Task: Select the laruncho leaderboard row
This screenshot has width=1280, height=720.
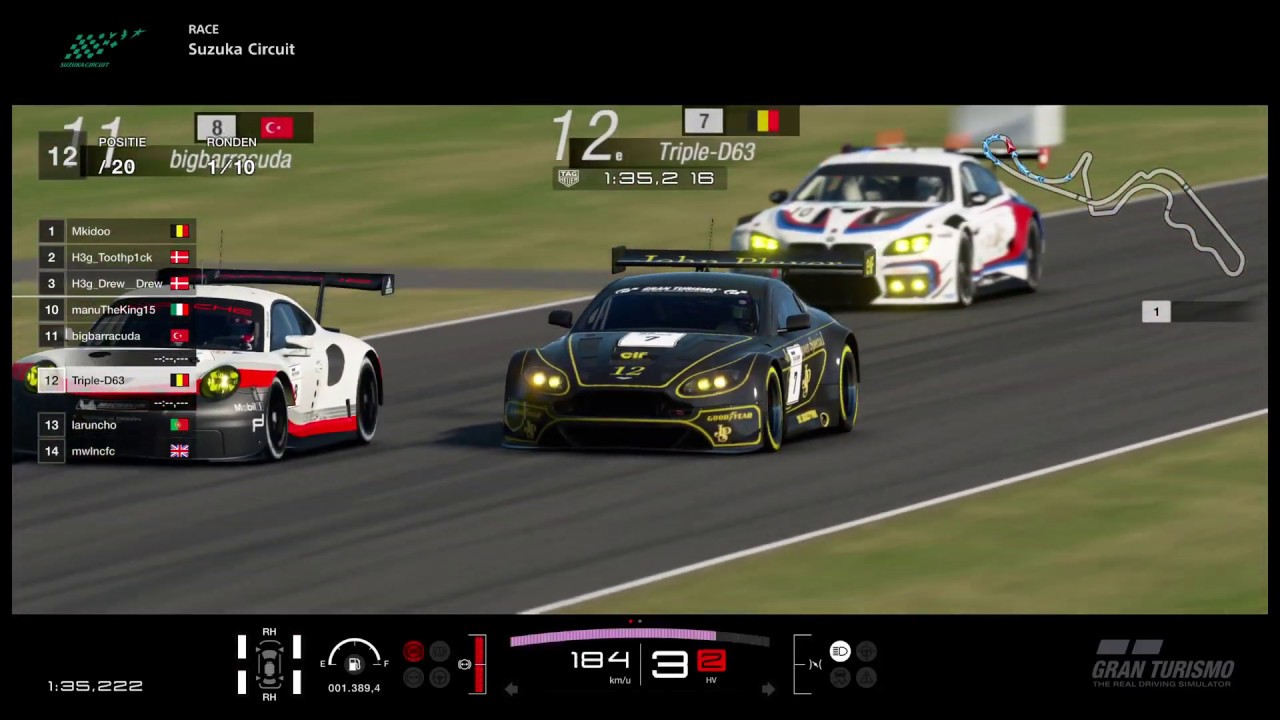Action: click(x=116, y=425)
